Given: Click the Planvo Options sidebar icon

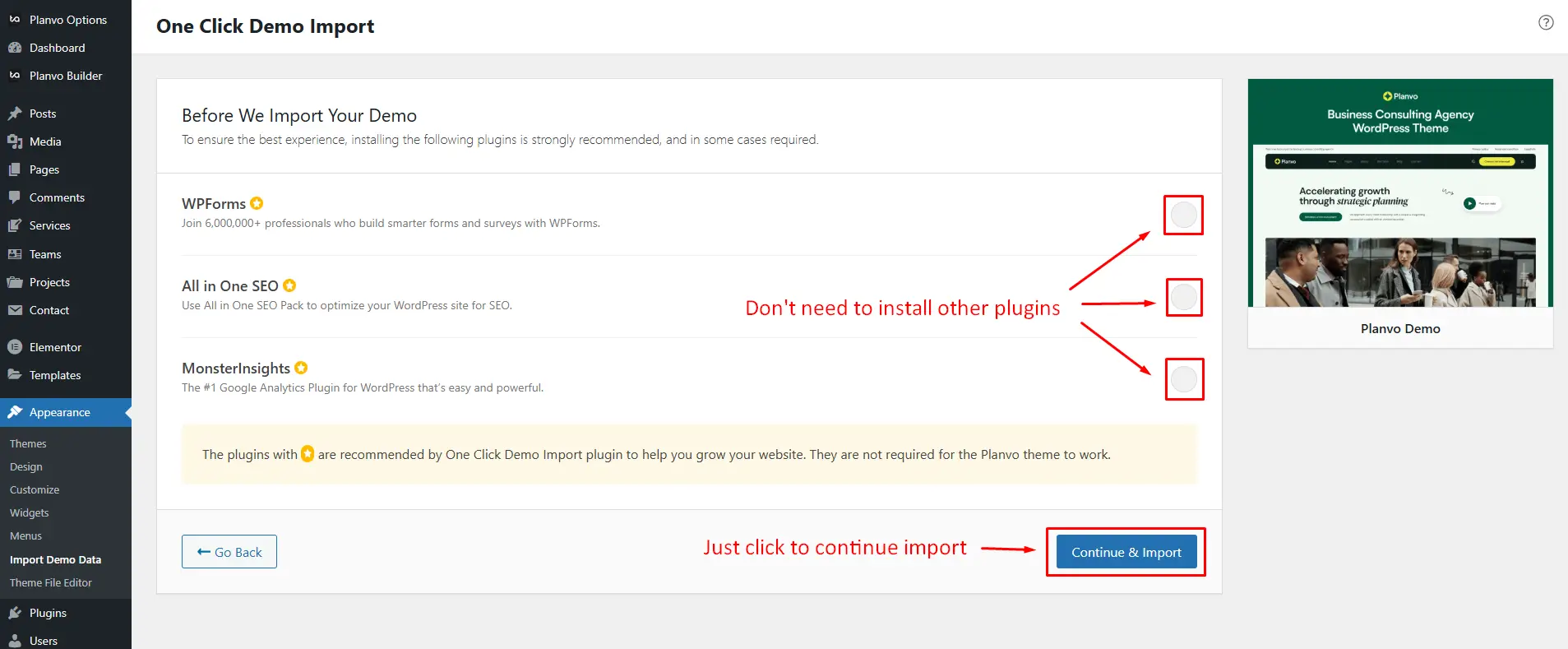Looking at the screenshot, I should tap(15, 19).
